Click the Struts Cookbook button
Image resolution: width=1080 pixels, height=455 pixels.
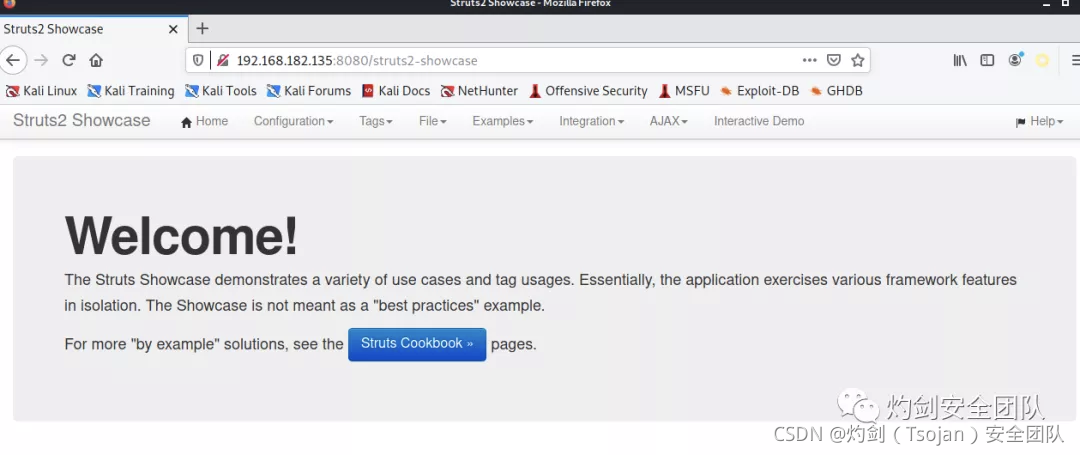pos(417,344)
